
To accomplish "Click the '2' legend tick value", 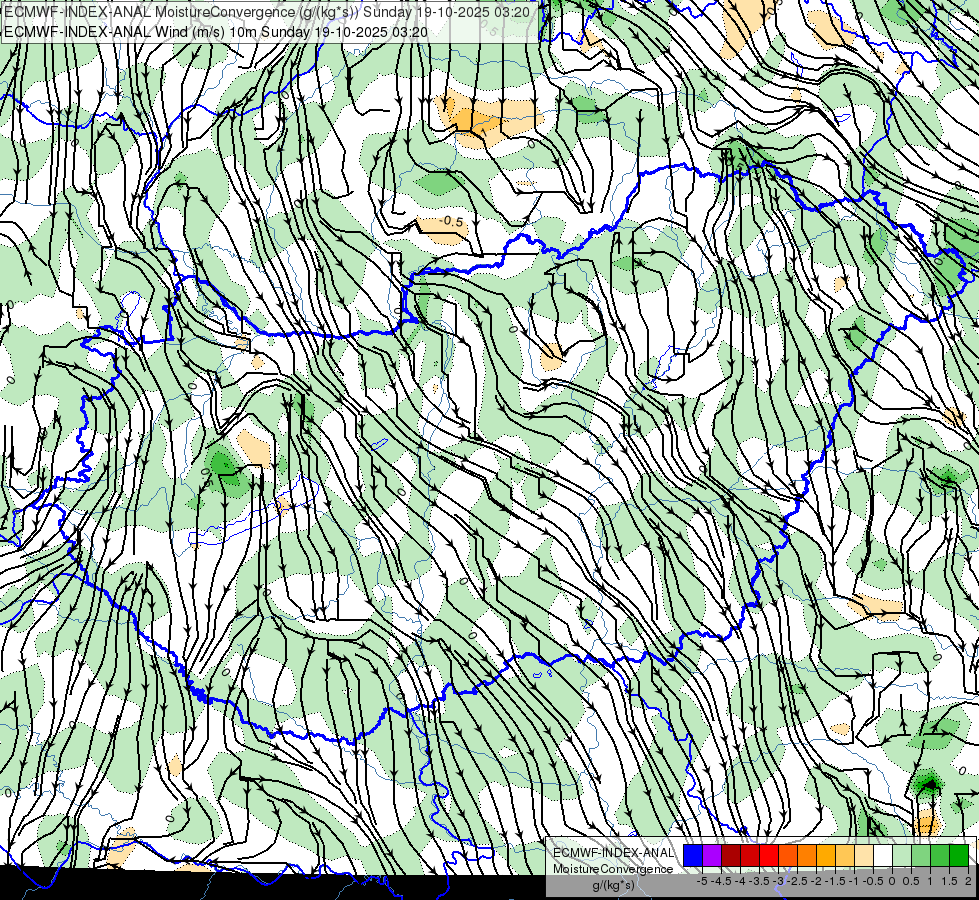I will [968, 881].
